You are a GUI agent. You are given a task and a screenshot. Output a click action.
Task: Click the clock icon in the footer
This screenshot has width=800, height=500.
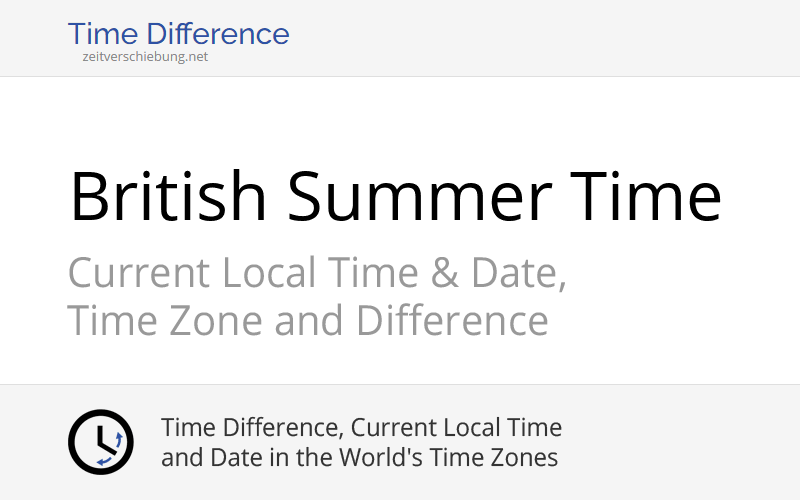coord(100,442)
